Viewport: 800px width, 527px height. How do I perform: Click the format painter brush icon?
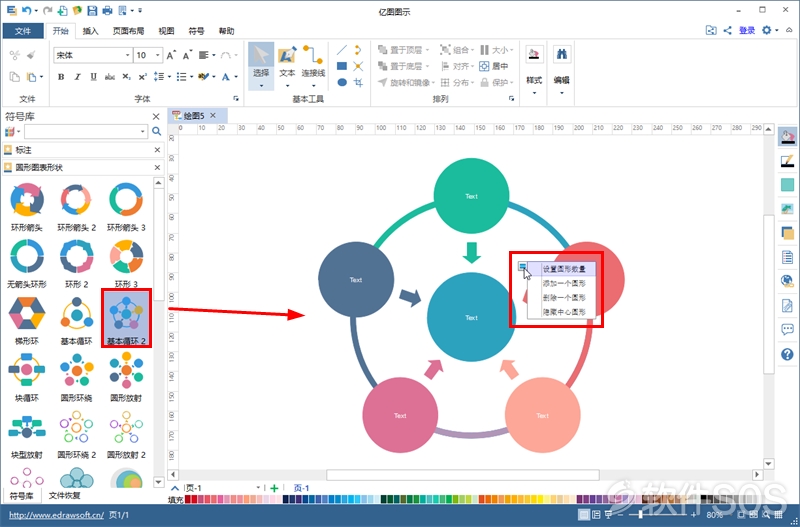[31, 55]
